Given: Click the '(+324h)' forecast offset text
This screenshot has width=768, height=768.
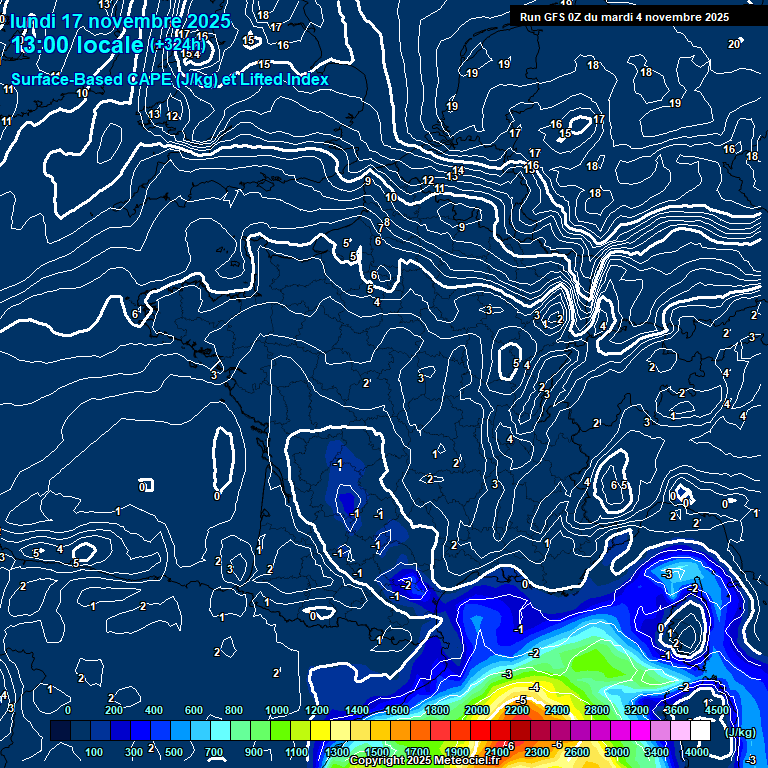Looking at the screenshot, I should tap(178, 46).
